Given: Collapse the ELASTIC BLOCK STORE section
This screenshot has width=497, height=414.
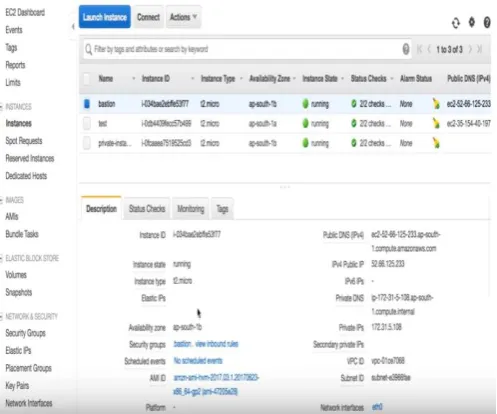Looking at the screenshot, I should (1, 258).
